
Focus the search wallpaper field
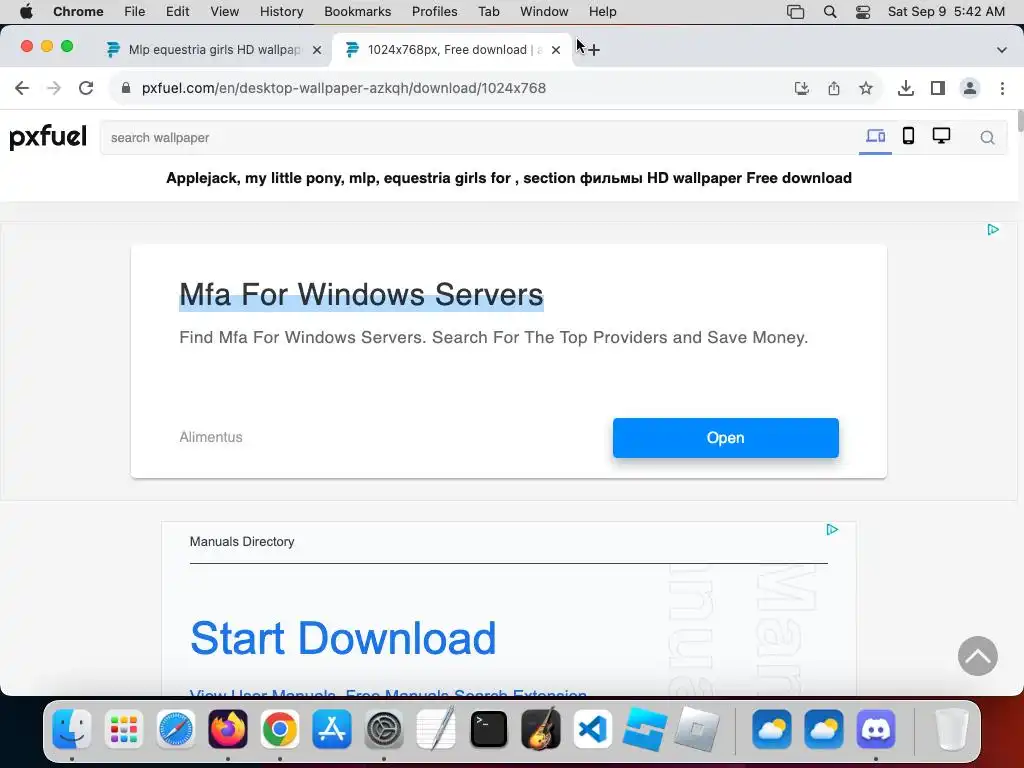(x=477, y=138)
